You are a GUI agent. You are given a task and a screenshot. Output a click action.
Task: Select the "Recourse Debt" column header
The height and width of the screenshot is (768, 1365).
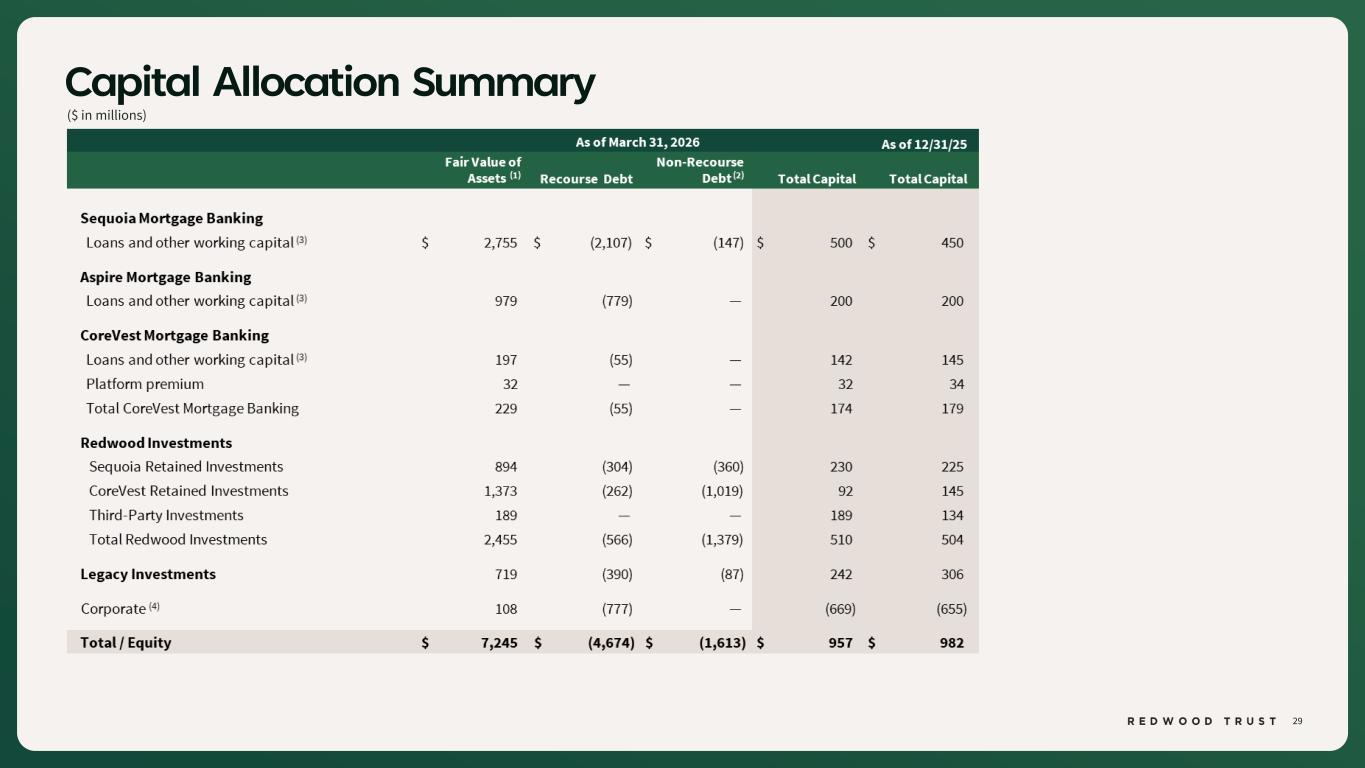pos(586,179)
